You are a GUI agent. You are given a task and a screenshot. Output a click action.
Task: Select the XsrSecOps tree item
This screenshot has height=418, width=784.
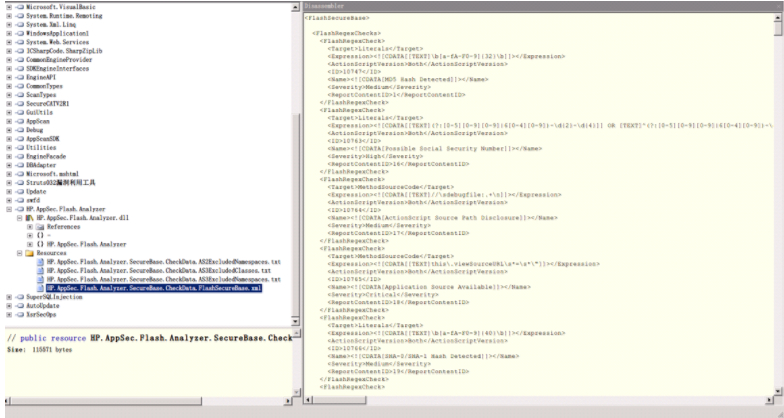click(x=41, y=314)
